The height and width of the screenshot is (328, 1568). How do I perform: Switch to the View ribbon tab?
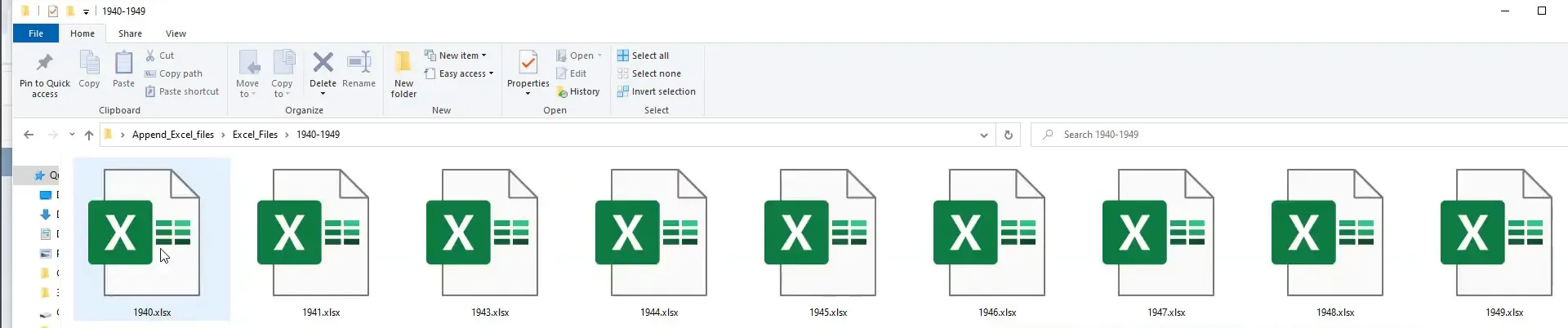click(x=176, y=33)
